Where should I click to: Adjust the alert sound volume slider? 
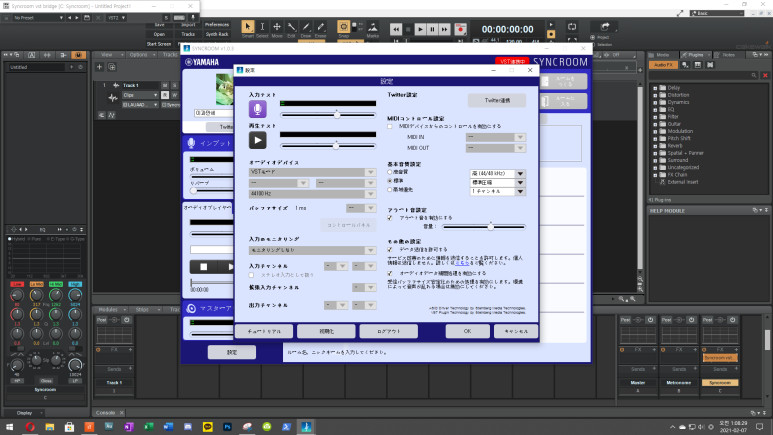pyautogui.click(x=484, y=227)
